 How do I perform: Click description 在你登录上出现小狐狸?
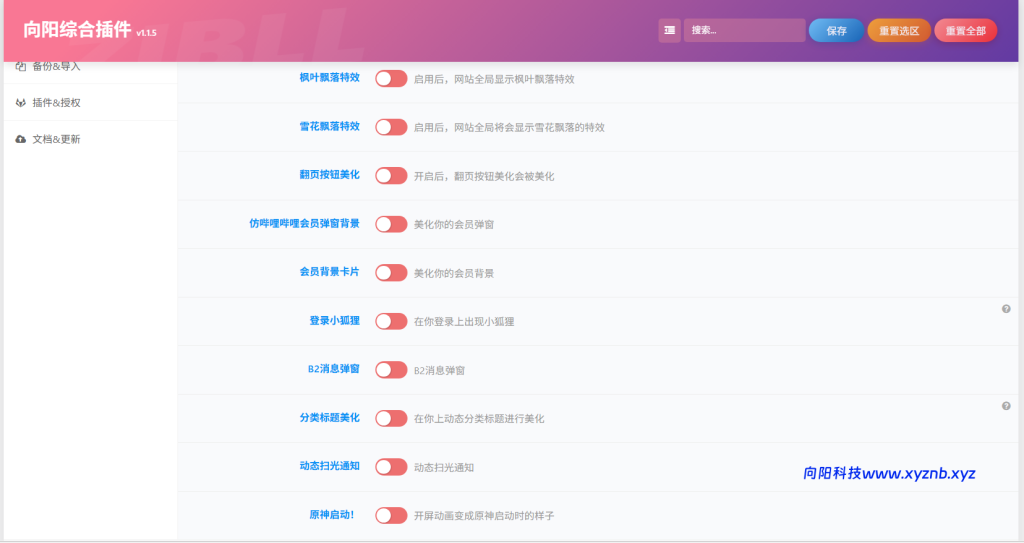(x=464, y=321)
